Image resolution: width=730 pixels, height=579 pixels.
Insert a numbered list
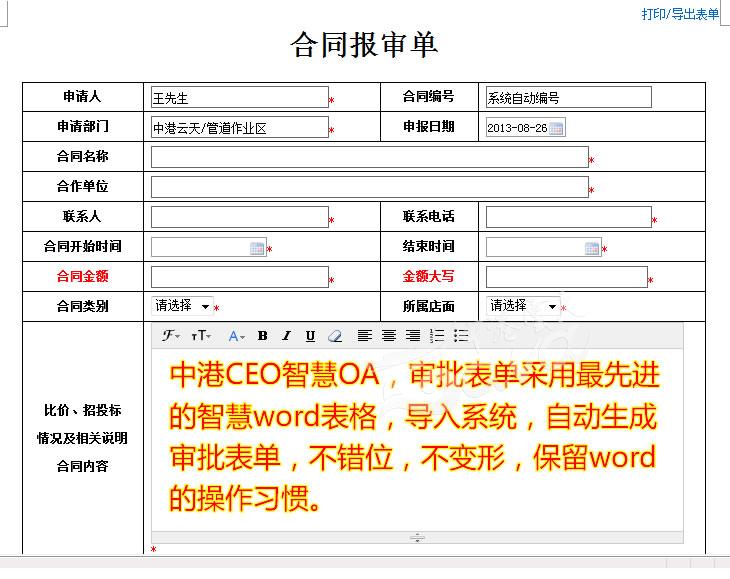tap(437, 336)
